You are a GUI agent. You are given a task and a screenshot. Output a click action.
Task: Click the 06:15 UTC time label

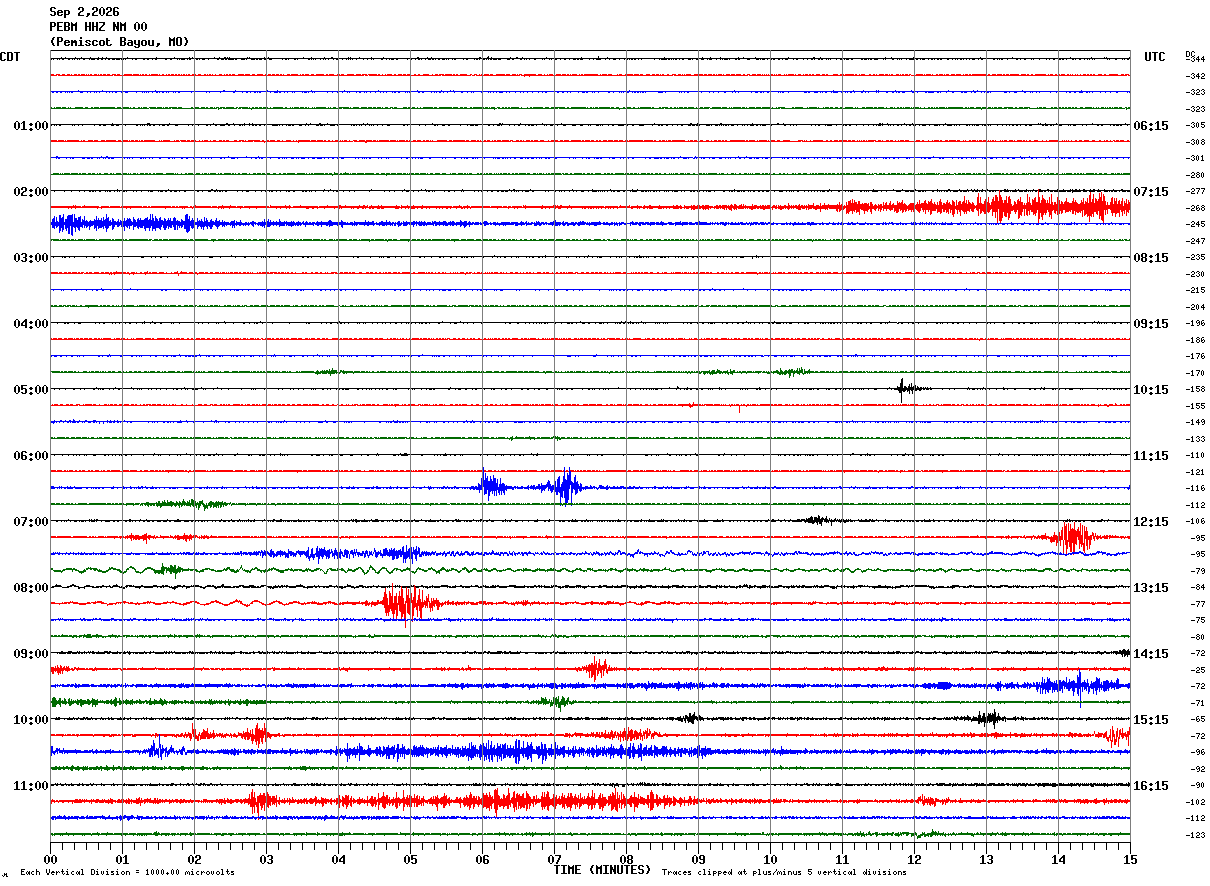tap(1151, 126)
